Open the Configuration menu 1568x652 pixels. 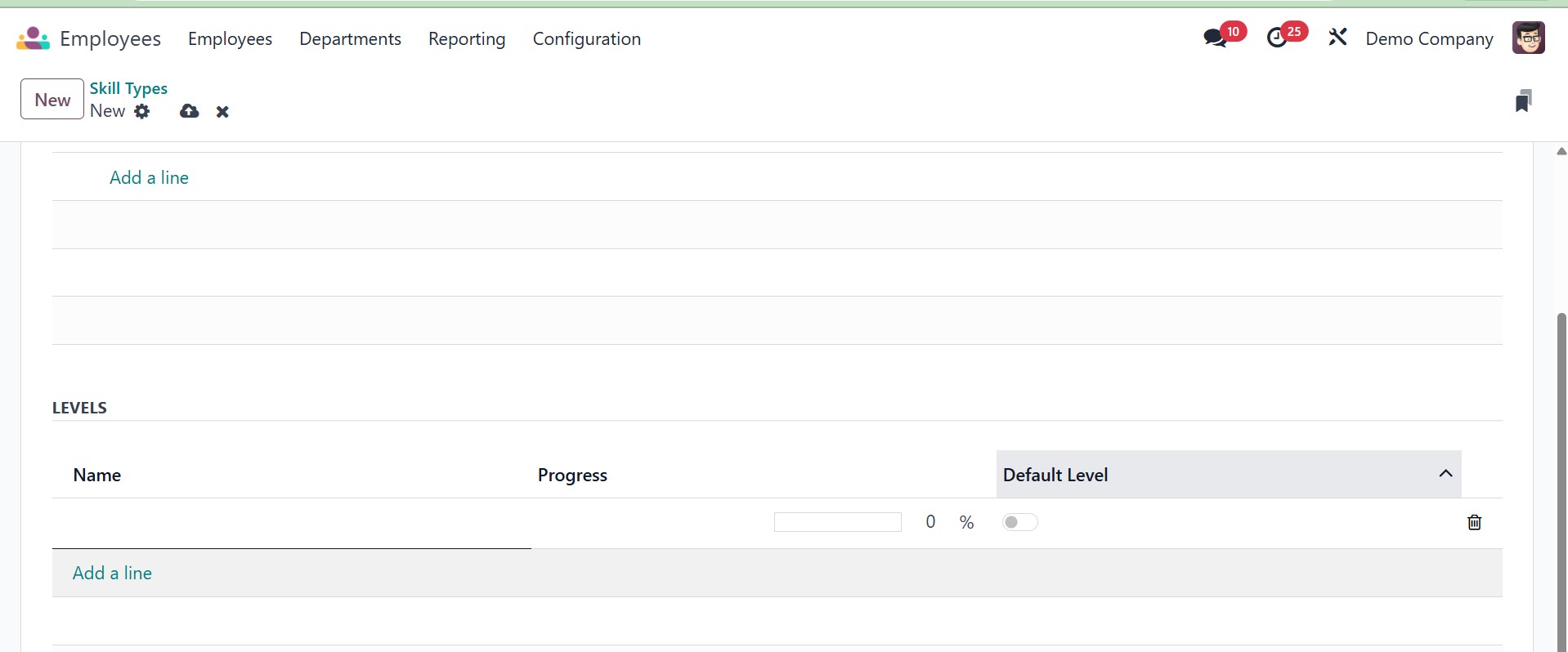[x=586, y=39]
